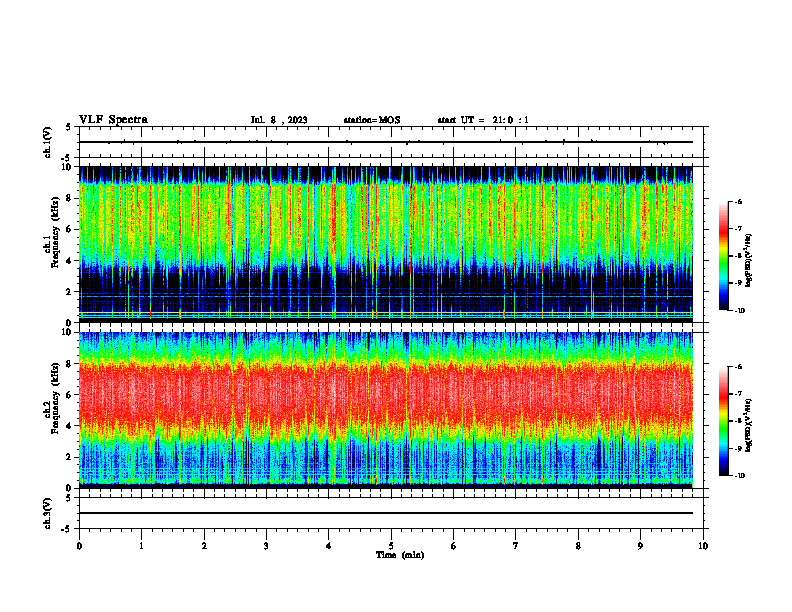792x612 pixels.
Task: Click the time axis tick label "5"
Action: (x=391, y=546)
